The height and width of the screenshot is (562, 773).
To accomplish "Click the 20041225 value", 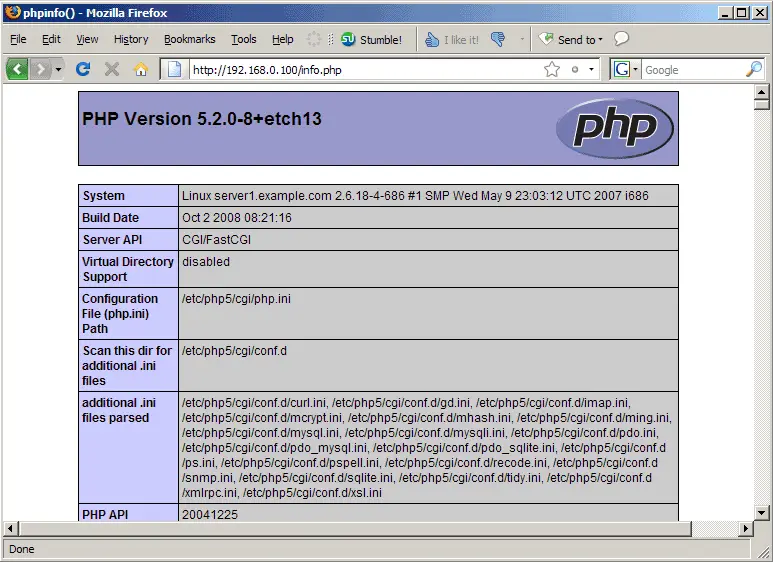I will click(x=210, y=514).
